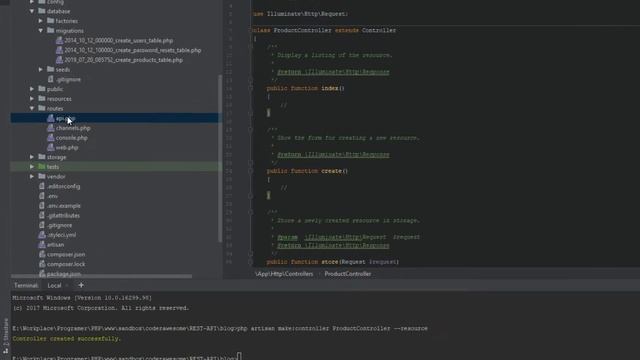Expand the factories folder arrow
Viewport: 640px width, 360px height.
[x=41, y=21]
